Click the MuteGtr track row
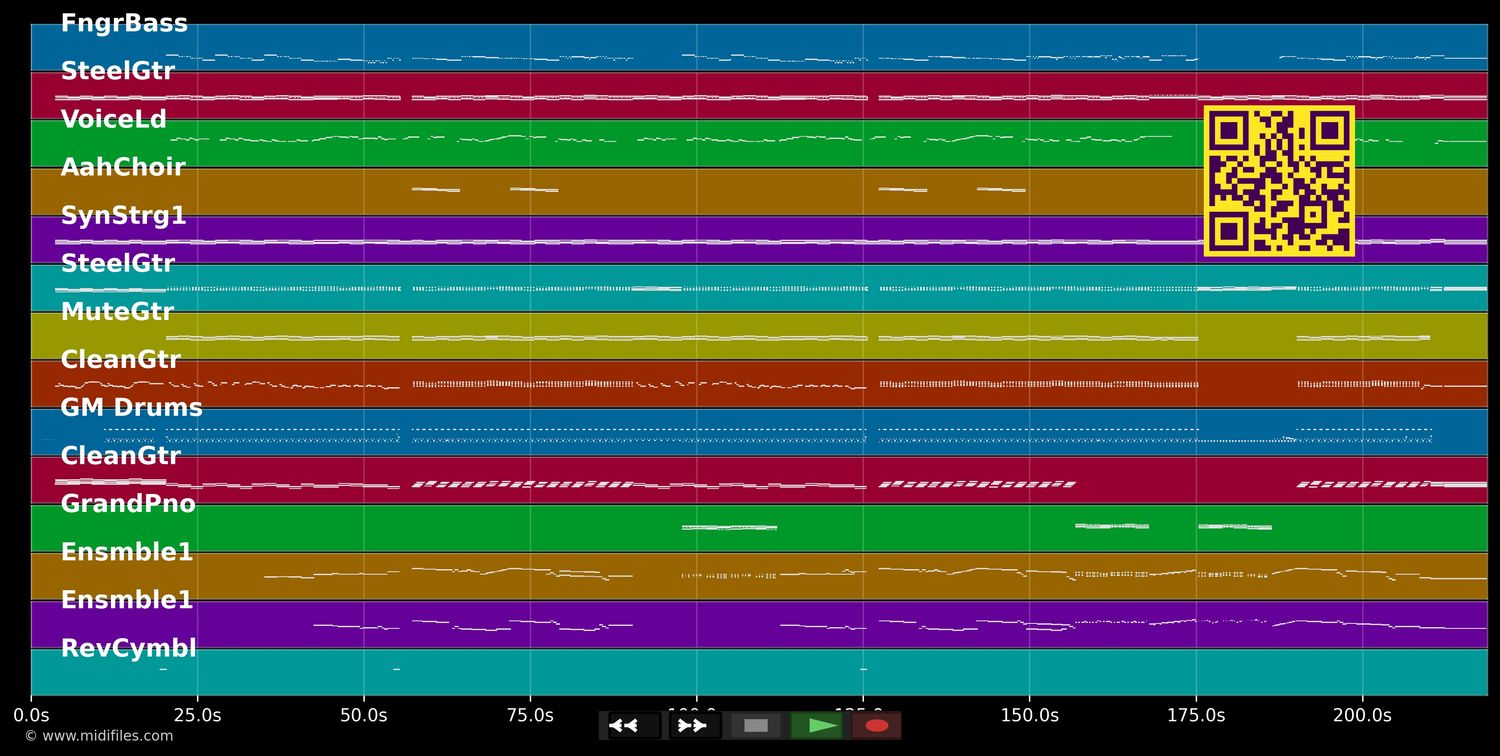1500x756 pixels. pos(116,311)
